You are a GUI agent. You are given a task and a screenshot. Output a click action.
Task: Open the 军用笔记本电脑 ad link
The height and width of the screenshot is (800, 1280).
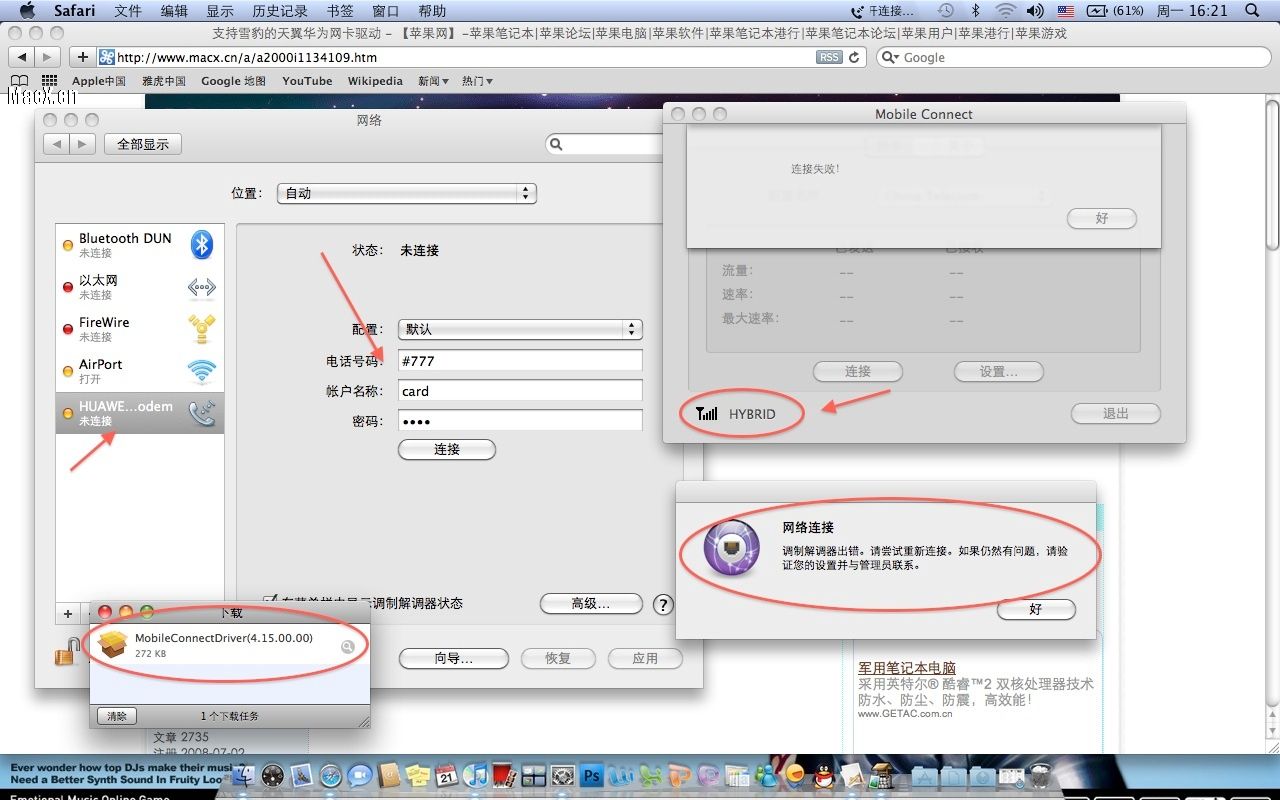coord(907,667)
